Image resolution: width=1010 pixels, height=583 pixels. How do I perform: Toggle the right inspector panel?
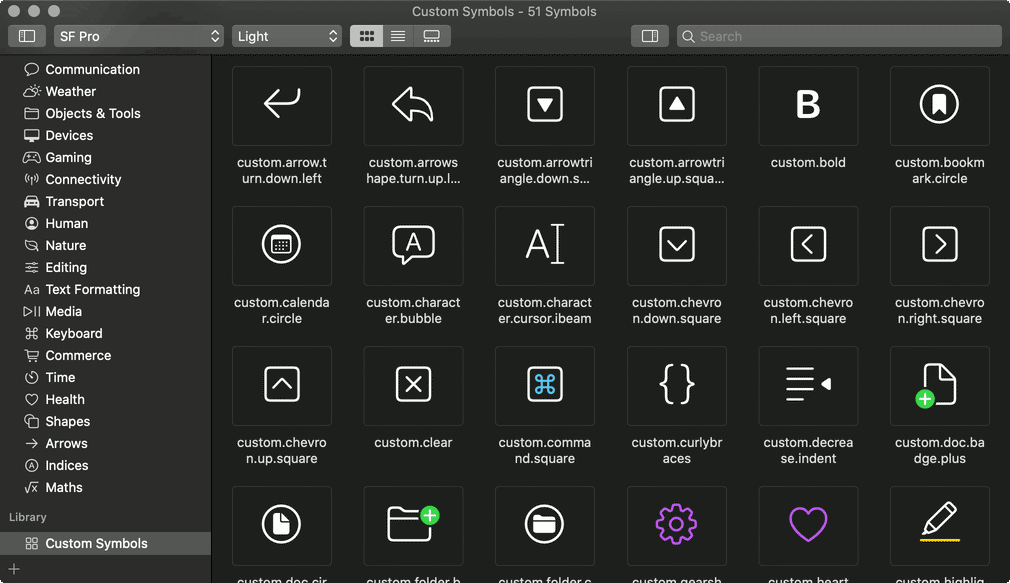pos(649,36)
